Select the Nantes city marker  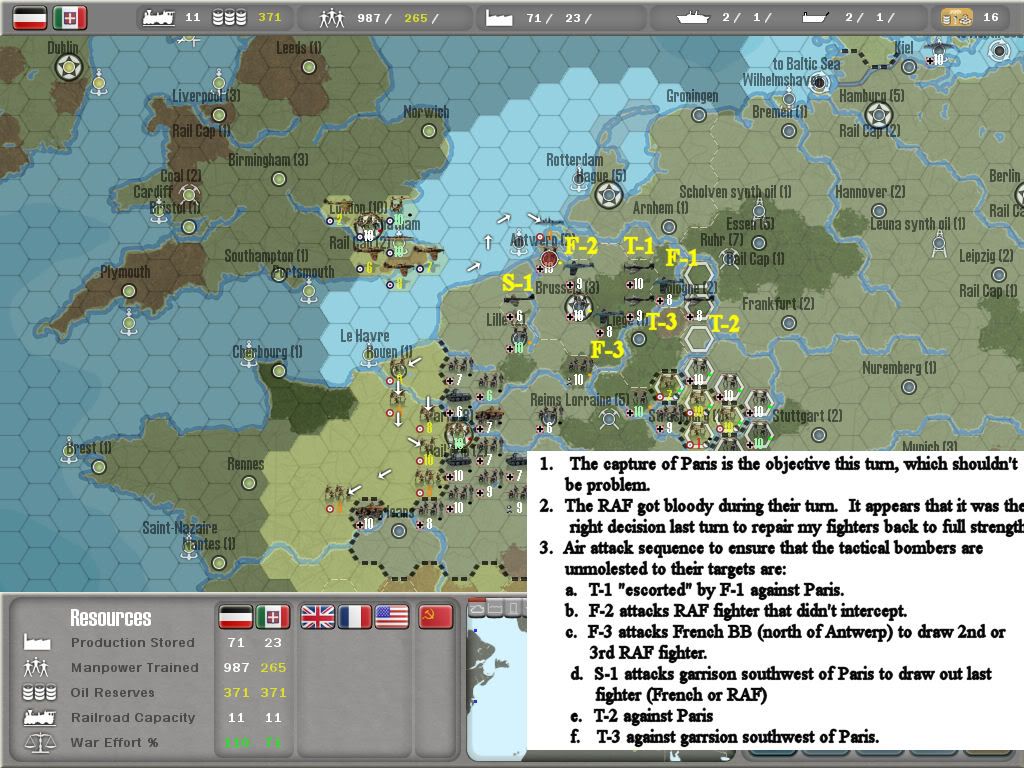click(x=219, y=563)
